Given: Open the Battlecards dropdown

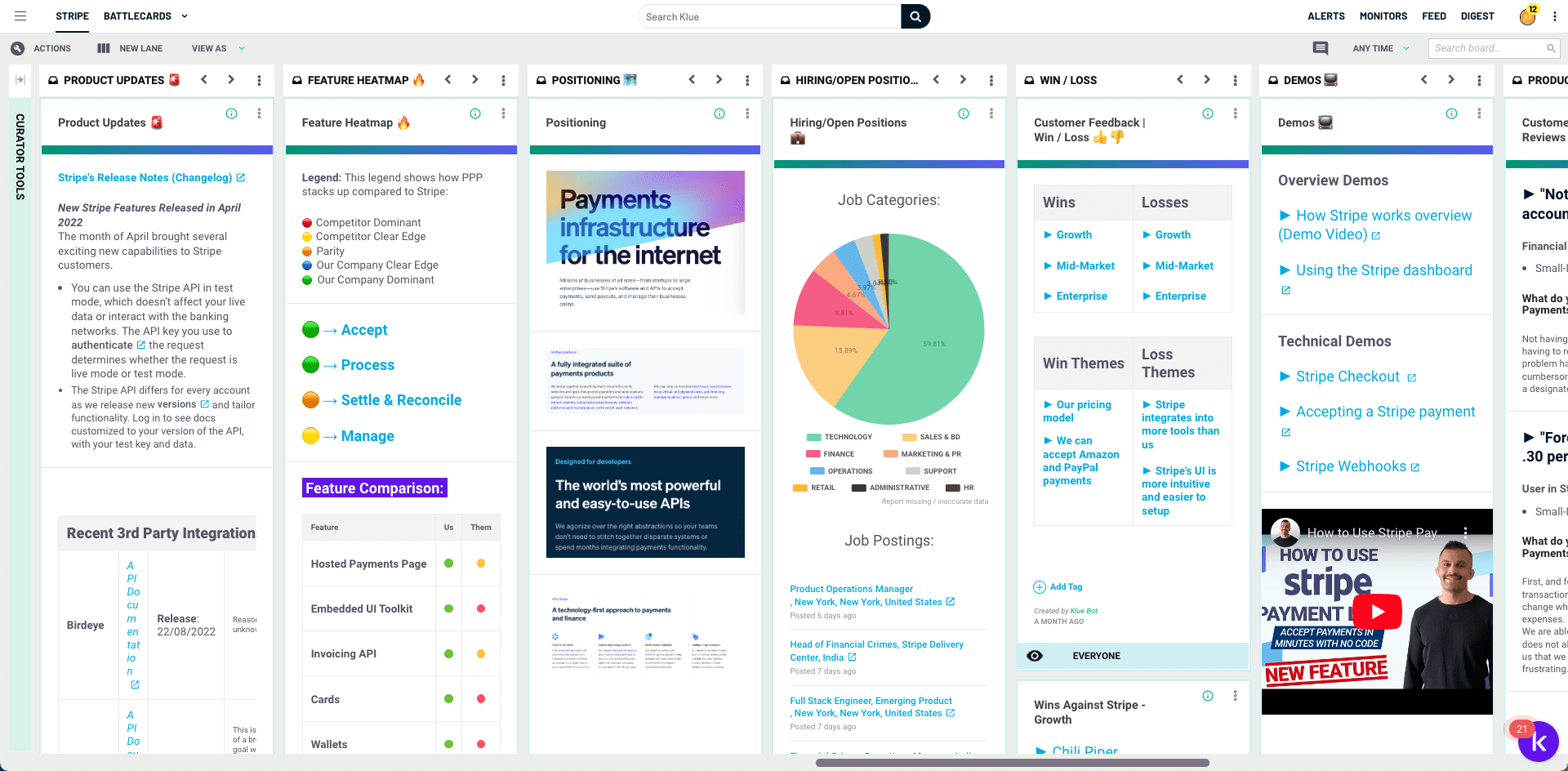Looking at the screenshot, I should (145, 16).
